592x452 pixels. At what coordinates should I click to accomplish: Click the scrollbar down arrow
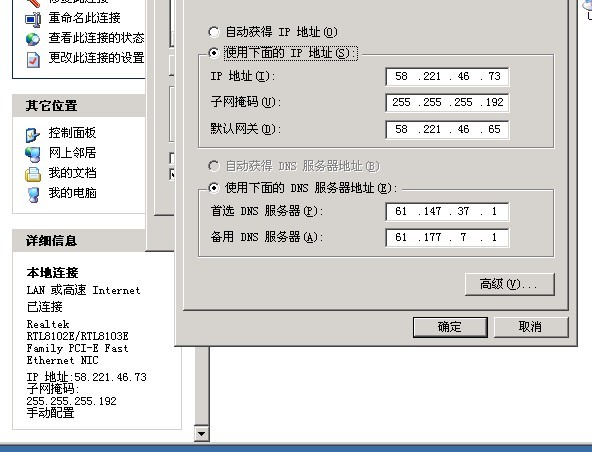(202, 434)
